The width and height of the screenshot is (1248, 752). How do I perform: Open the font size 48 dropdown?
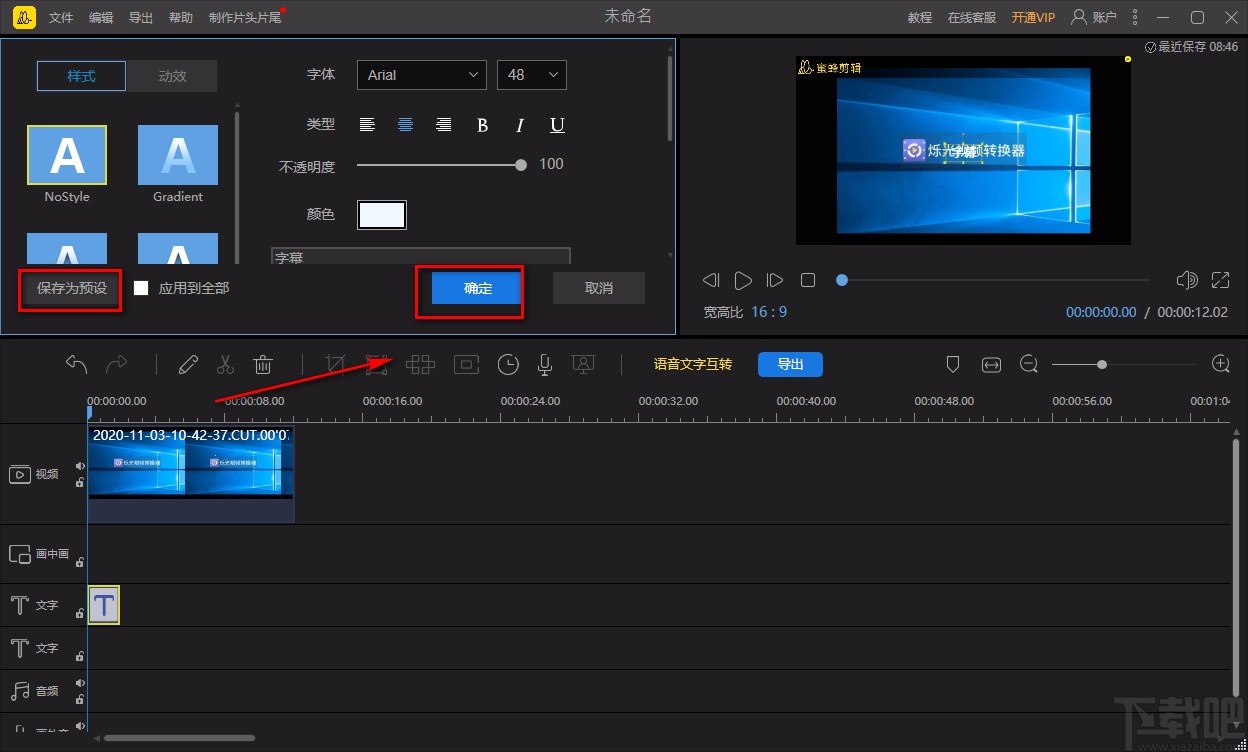532,75
